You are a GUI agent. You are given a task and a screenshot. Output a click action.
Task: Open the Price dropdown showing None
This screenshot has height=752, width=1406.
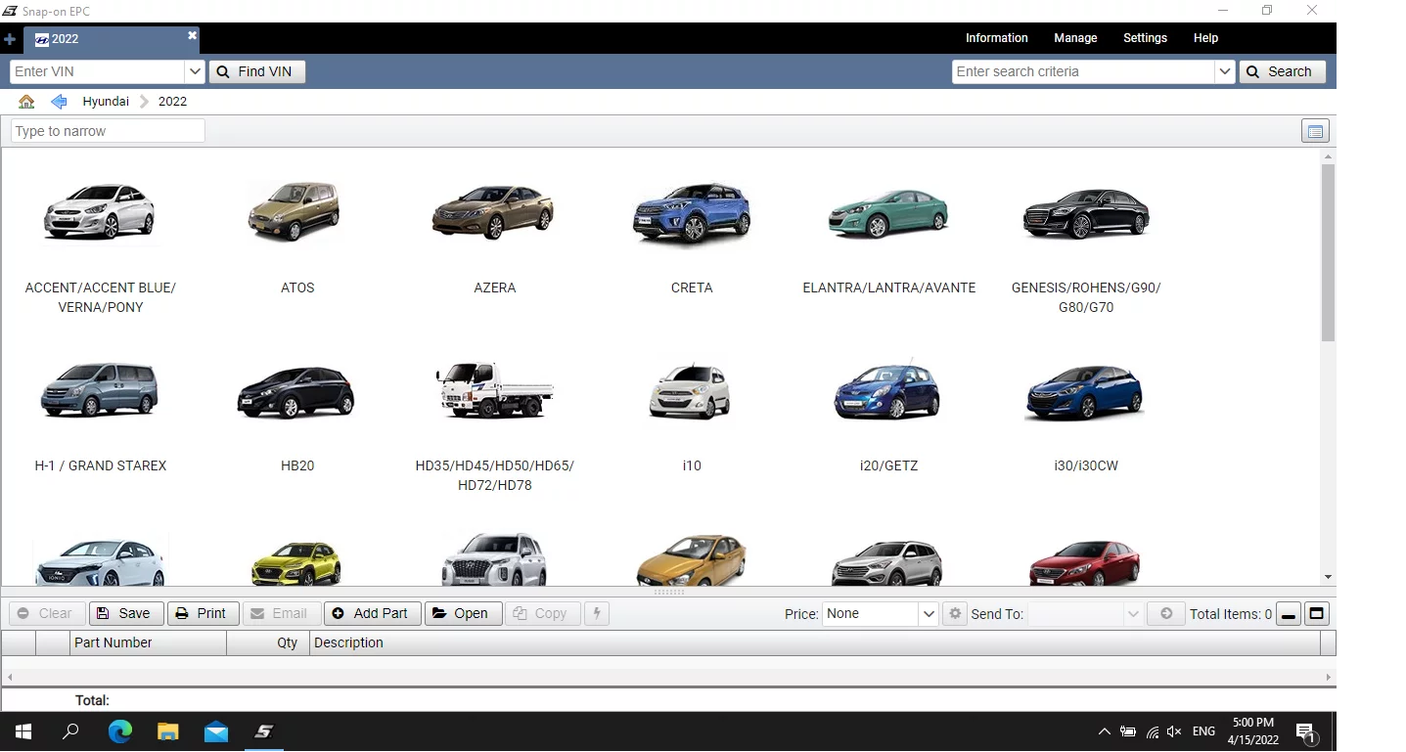[878, 613]
